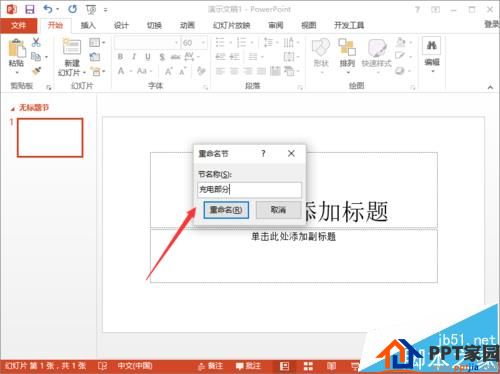Viewport: 500px width, 374px height.
Task: Decrease font size with small A
Action: (x=183, y=71)
